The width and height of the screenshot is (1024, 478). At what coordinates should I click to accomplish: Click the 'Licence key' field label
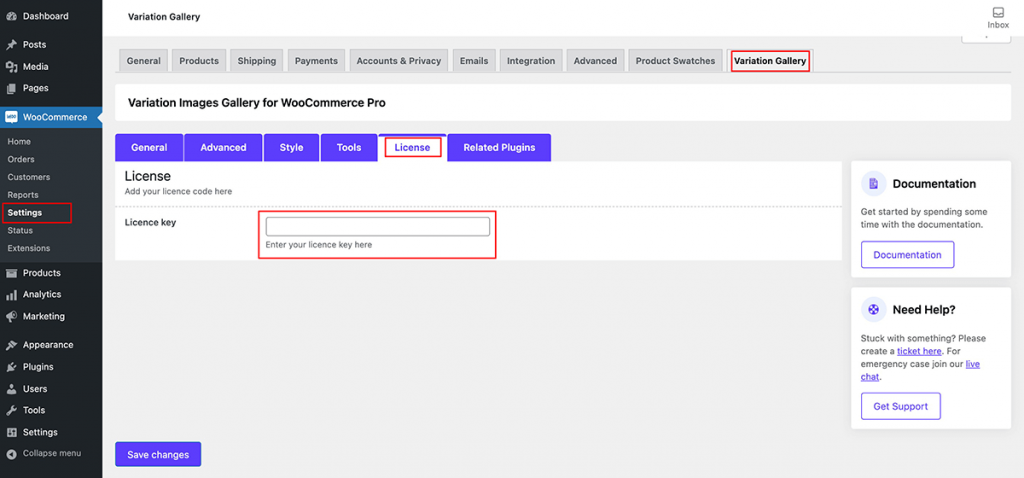coord(150,222)
